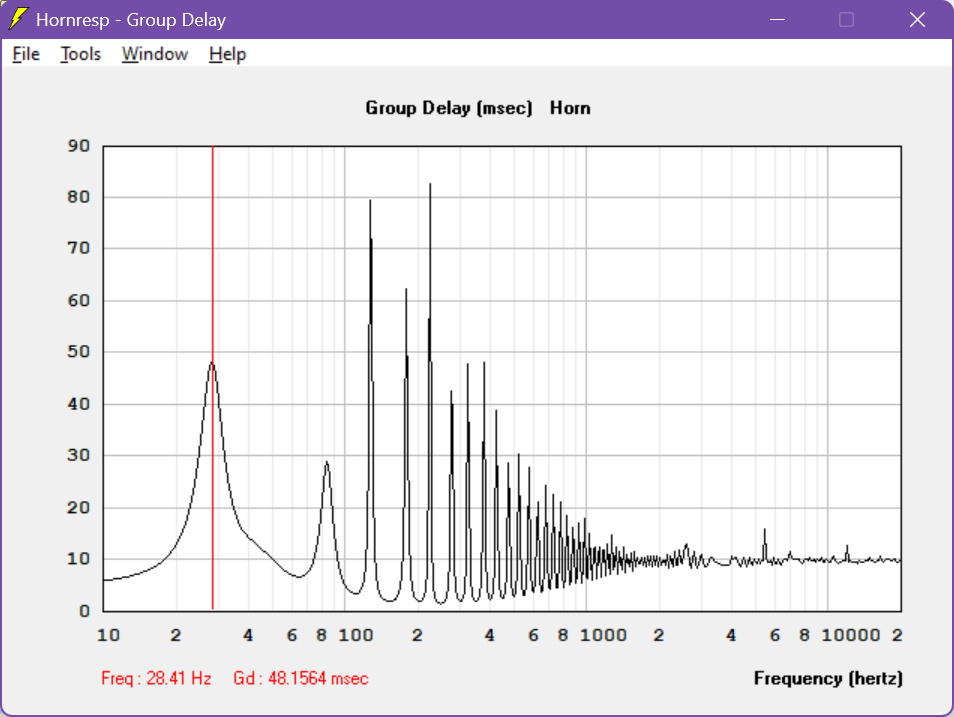
Task: Click the 90 label on vertical axis
Action: [78, 145]
